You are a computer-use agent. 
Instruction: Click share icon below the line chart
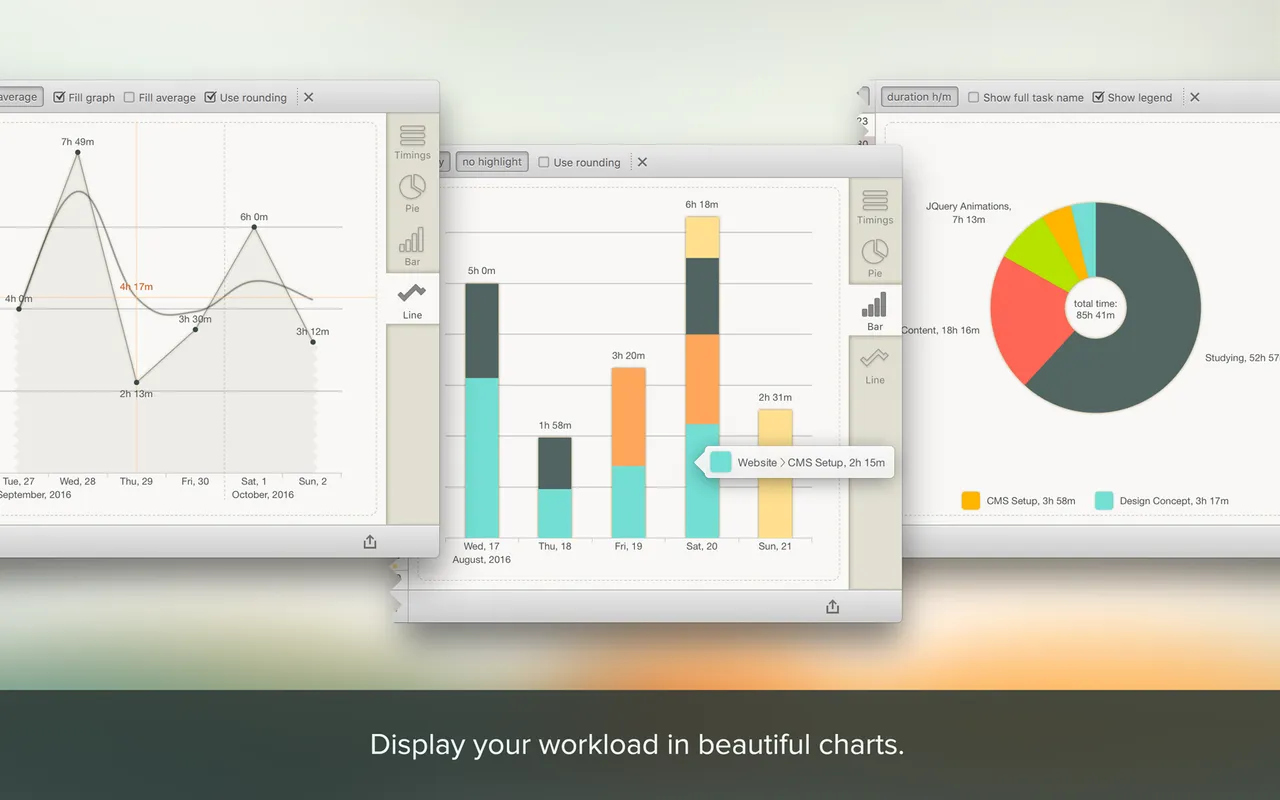click(370, 542)
